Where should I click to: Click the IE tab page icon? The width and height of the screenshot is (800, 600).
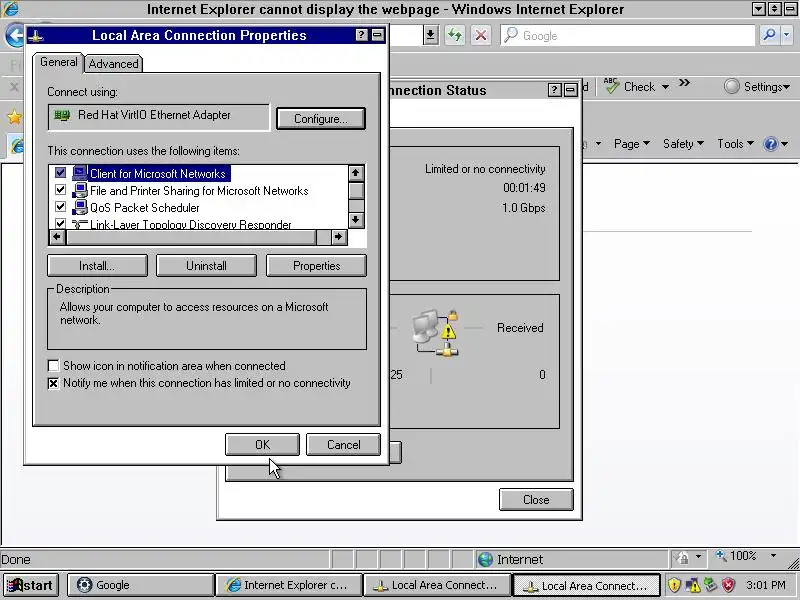18,146
